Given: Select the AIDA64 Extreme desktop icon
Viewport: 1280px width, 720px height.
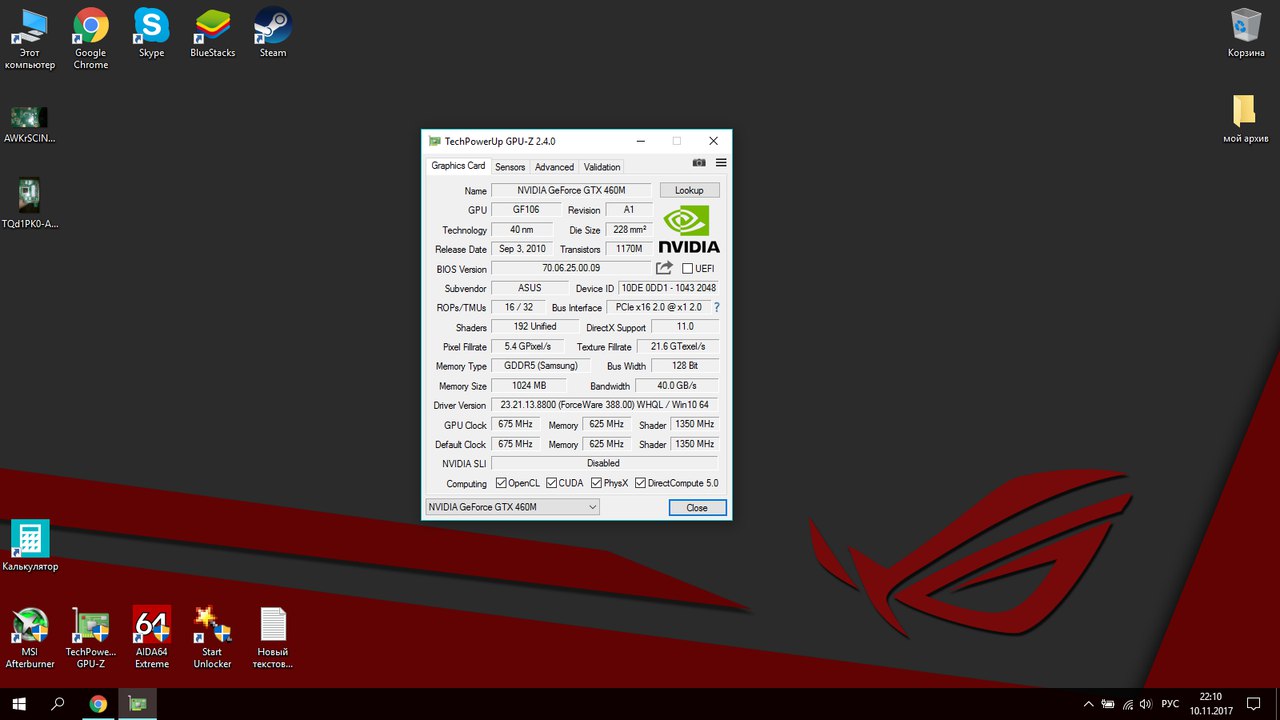Looking at the screenshot, I should pos(152,638).
